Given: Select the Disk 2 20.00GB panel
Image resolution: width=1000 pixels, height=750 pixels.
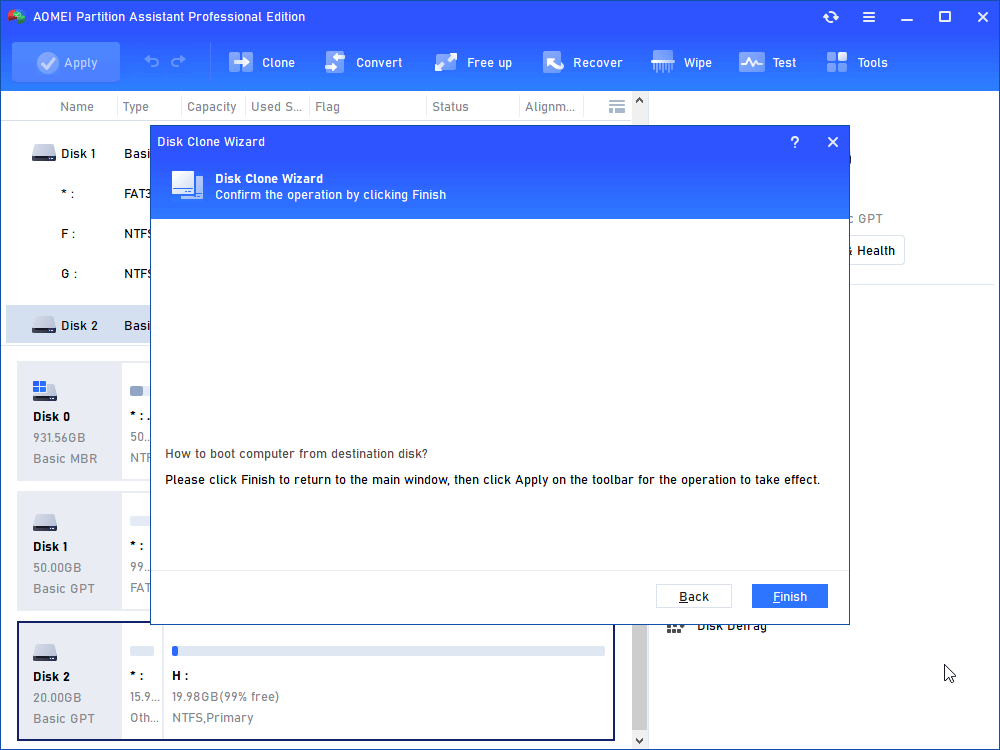Looking at the screenshot, I should pyautogui.click(x=69, y=681).
